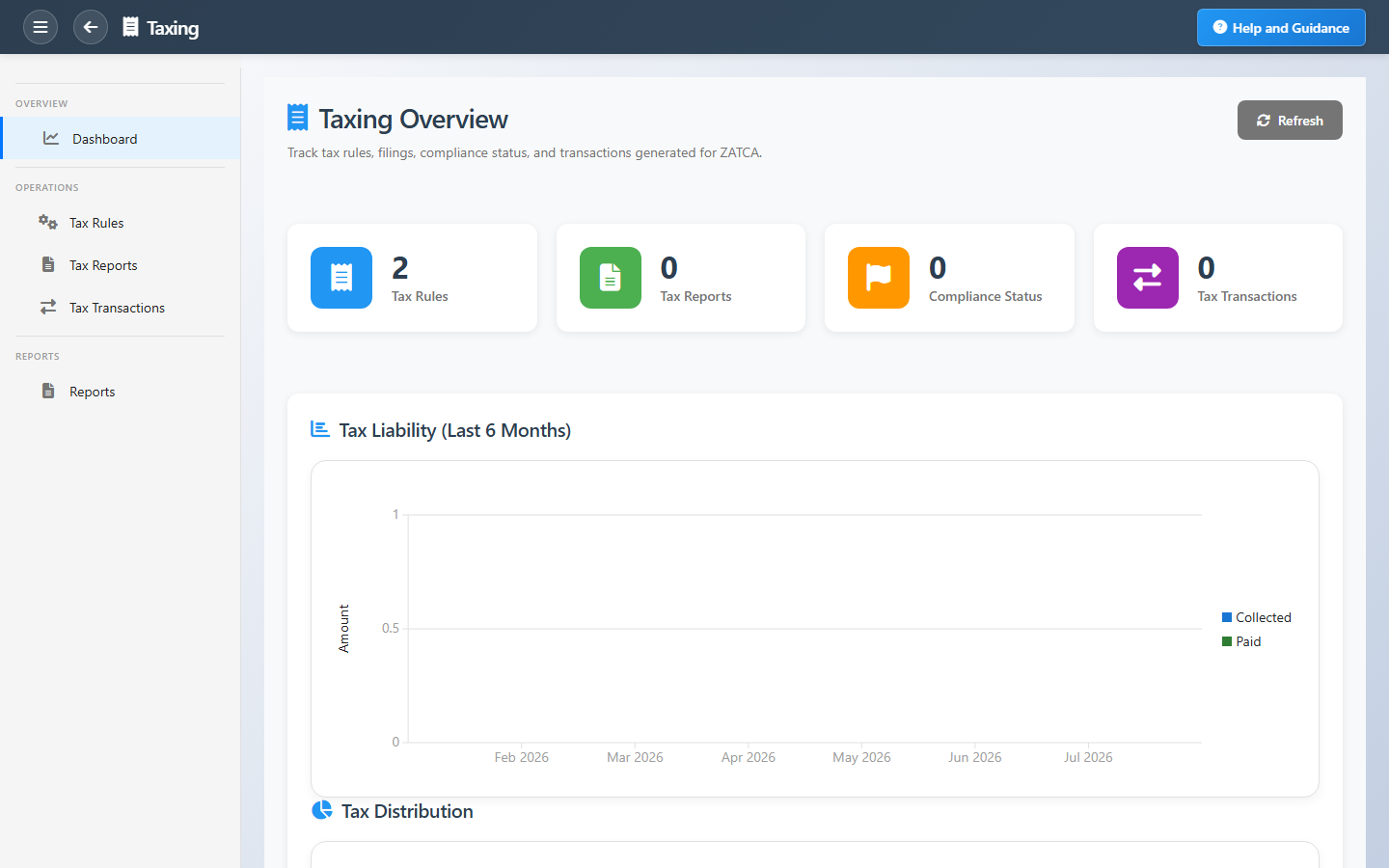Open Dashboard in the sidebar
The width and height of the screenshot is (1389, 868).
pyautogui.click(x=121, y=139)
